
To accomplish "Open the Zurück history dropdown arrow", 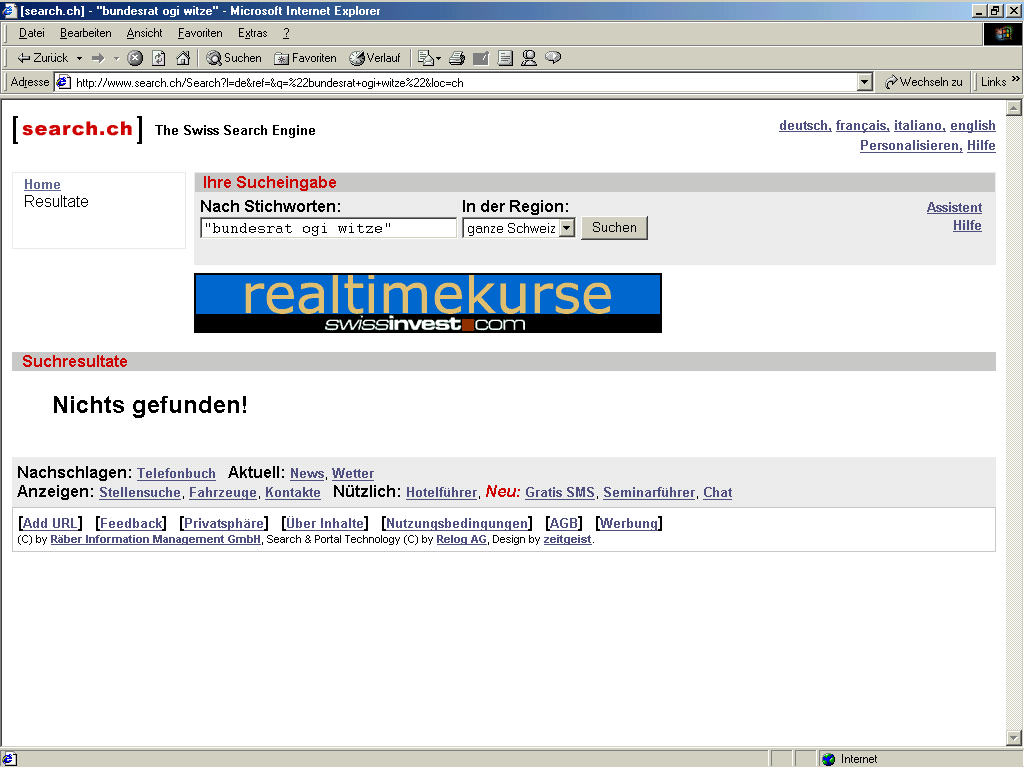I will pyautogui.click(x=79, y=58).
